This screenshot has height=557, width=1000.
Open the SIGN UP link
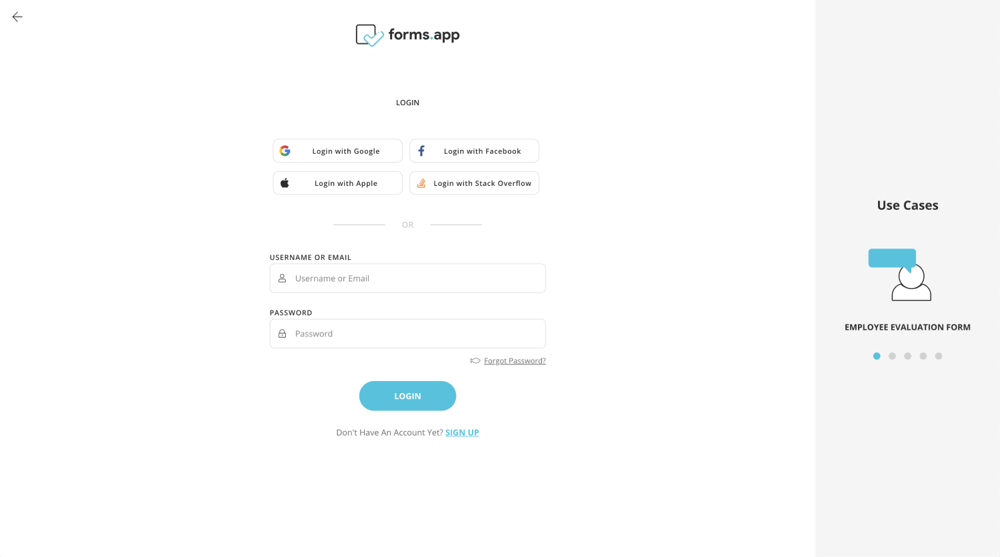462,433
